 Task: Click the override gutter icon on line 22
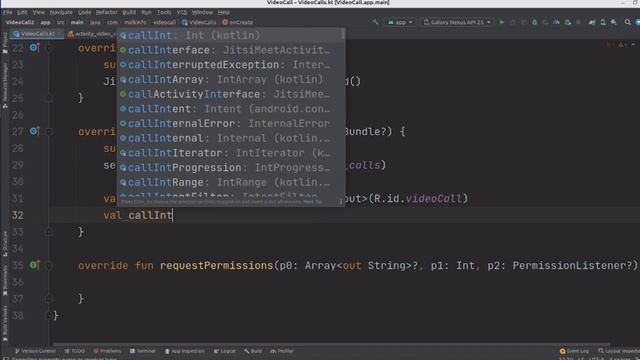(34, 48)
